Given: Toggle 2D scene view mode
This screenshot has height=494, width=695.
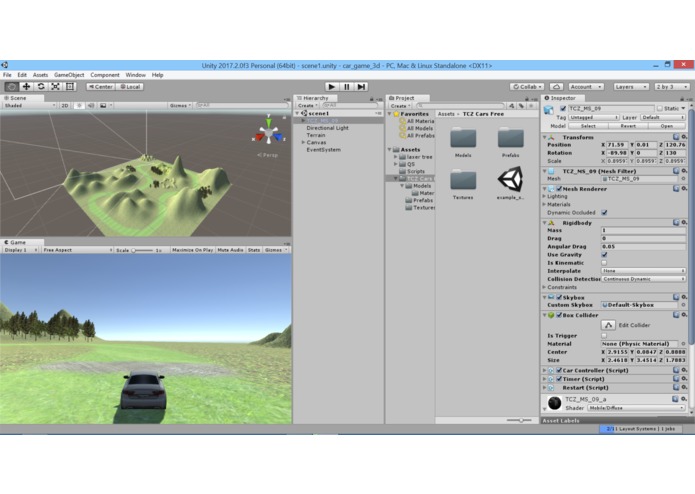Looking at the screenshot, I should tap(65, 105).
